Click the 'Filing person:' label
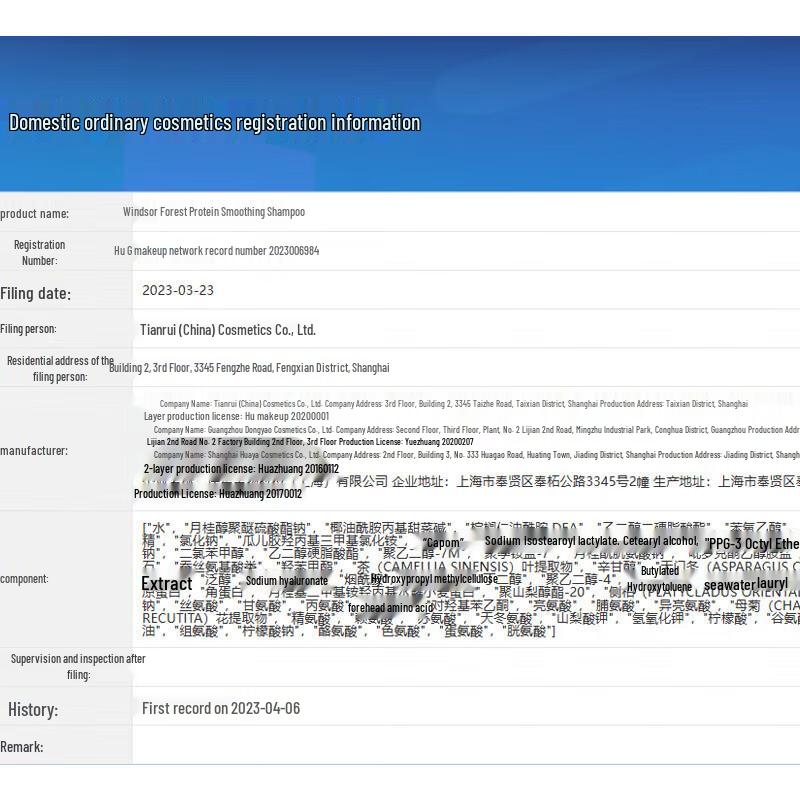The height and width of the screenshot is (800, 800). click(29, 329)
